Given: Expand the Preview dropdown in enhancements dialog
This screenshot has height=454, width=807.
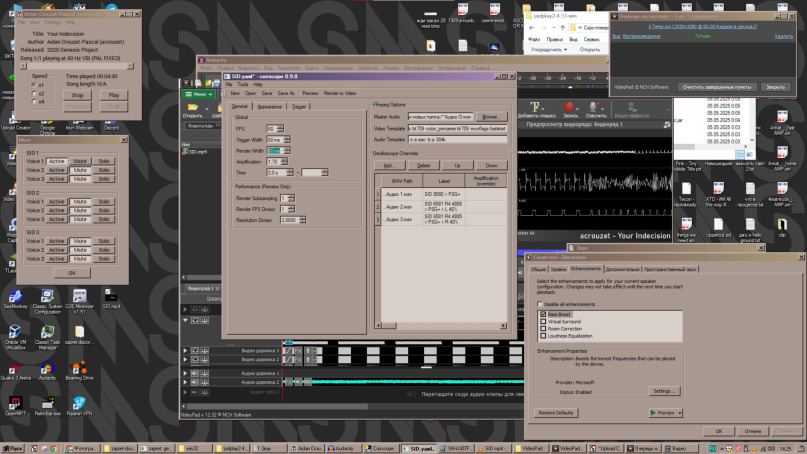Looking at the screenshot, I should click(679, 412).
